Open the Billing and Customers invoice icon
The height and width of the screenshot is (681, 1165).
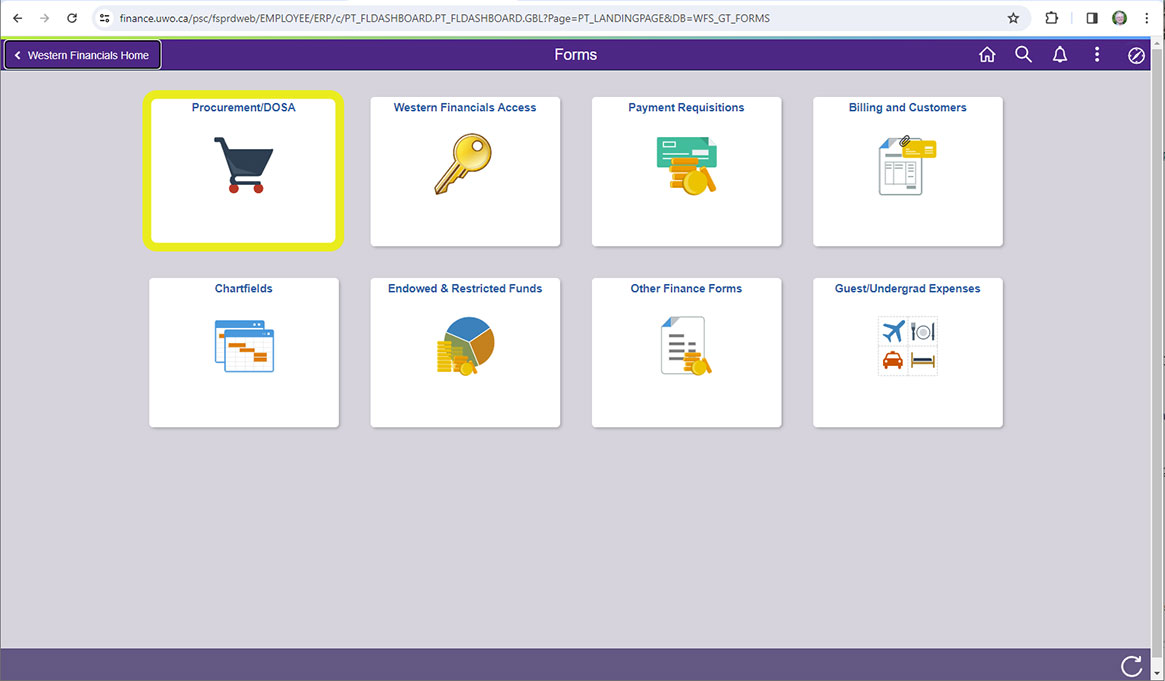[x=907, y=166]
